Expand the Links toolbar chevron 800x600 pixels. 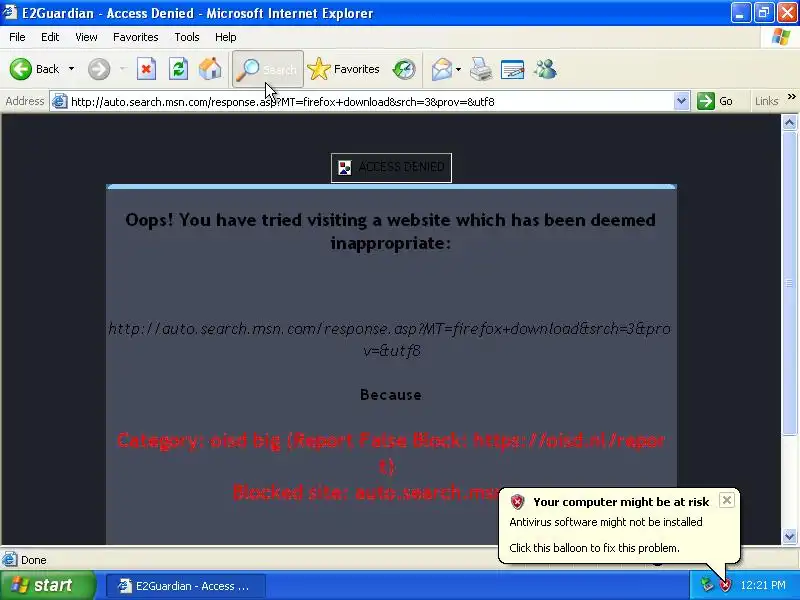(x=791, y=97)
